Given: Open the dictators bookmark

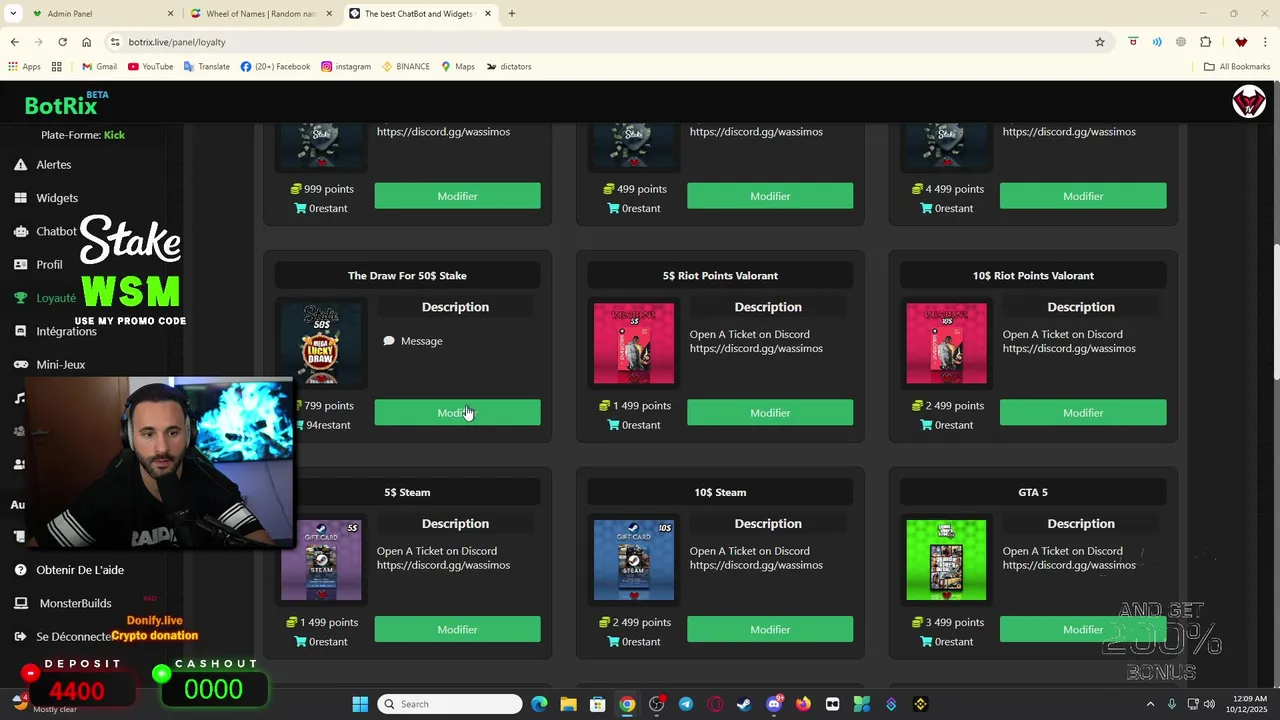Looking at the screenshot, I should pyautogui.click(x=509, y=67).
